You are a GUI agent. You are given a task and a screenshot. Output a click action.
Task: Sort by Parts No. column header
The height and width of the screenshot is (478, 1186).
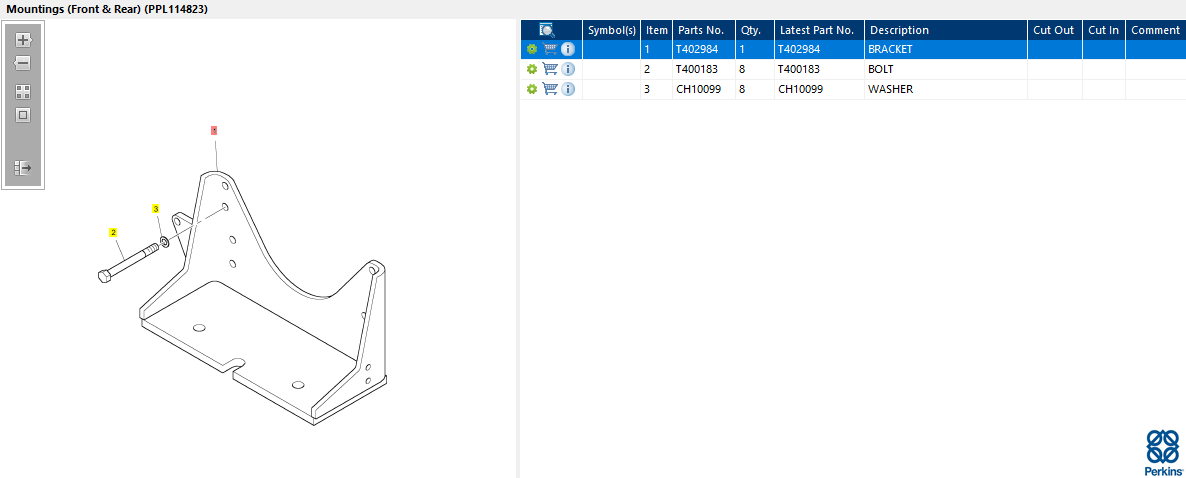703,30
